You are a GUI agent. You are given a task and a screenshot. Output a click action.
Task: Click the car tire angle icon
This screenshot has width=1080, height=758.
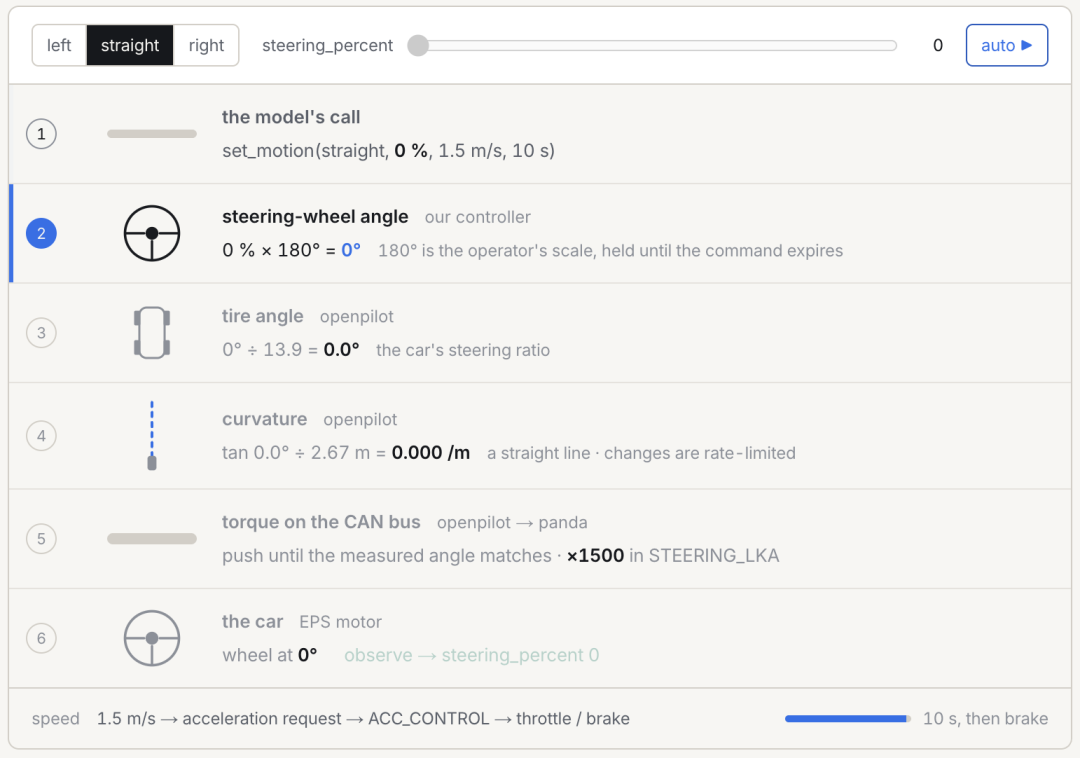pos(152,333)
